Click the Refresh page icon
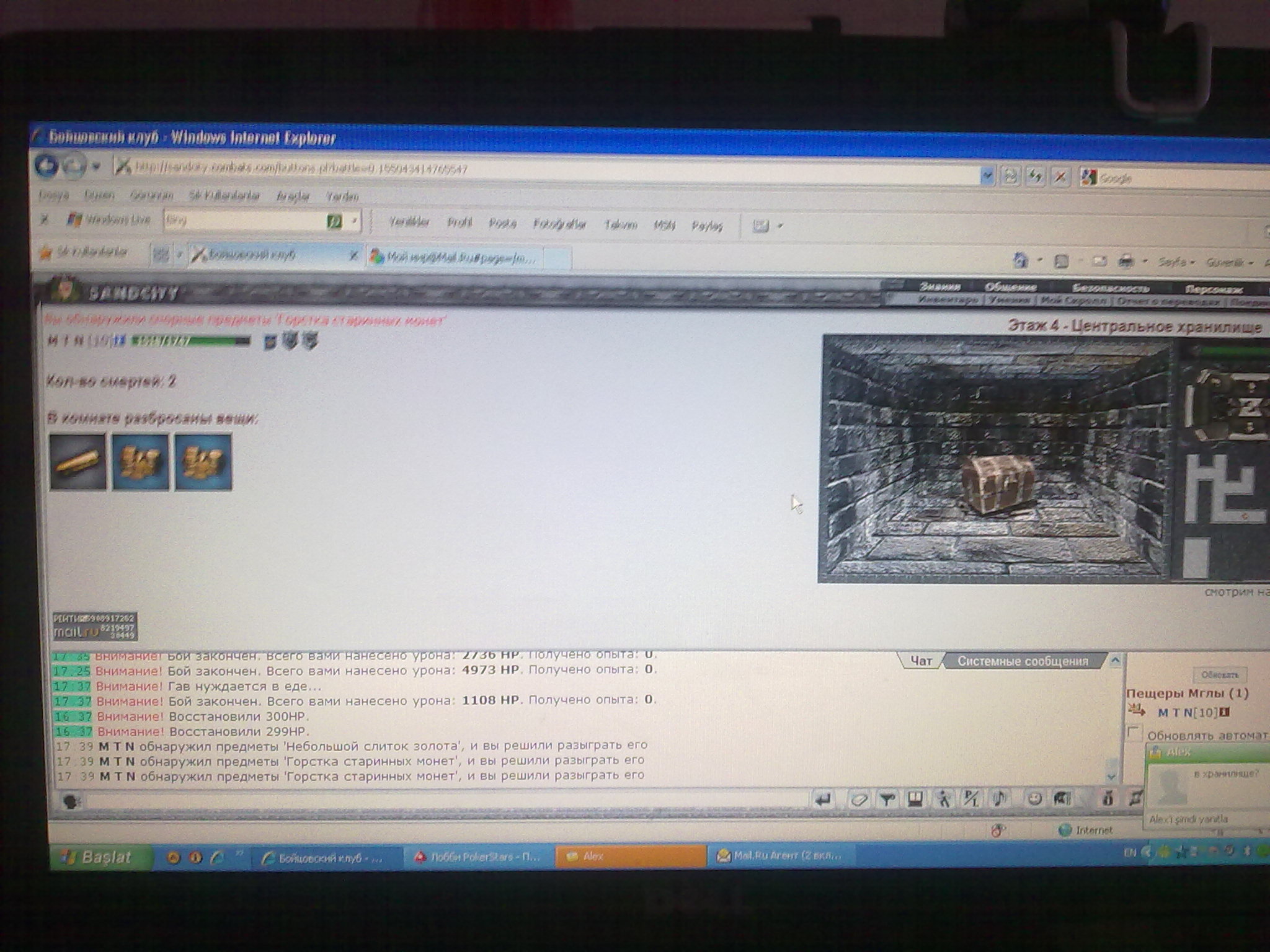The image size is (1270, 952). [x=1034, y=177]
